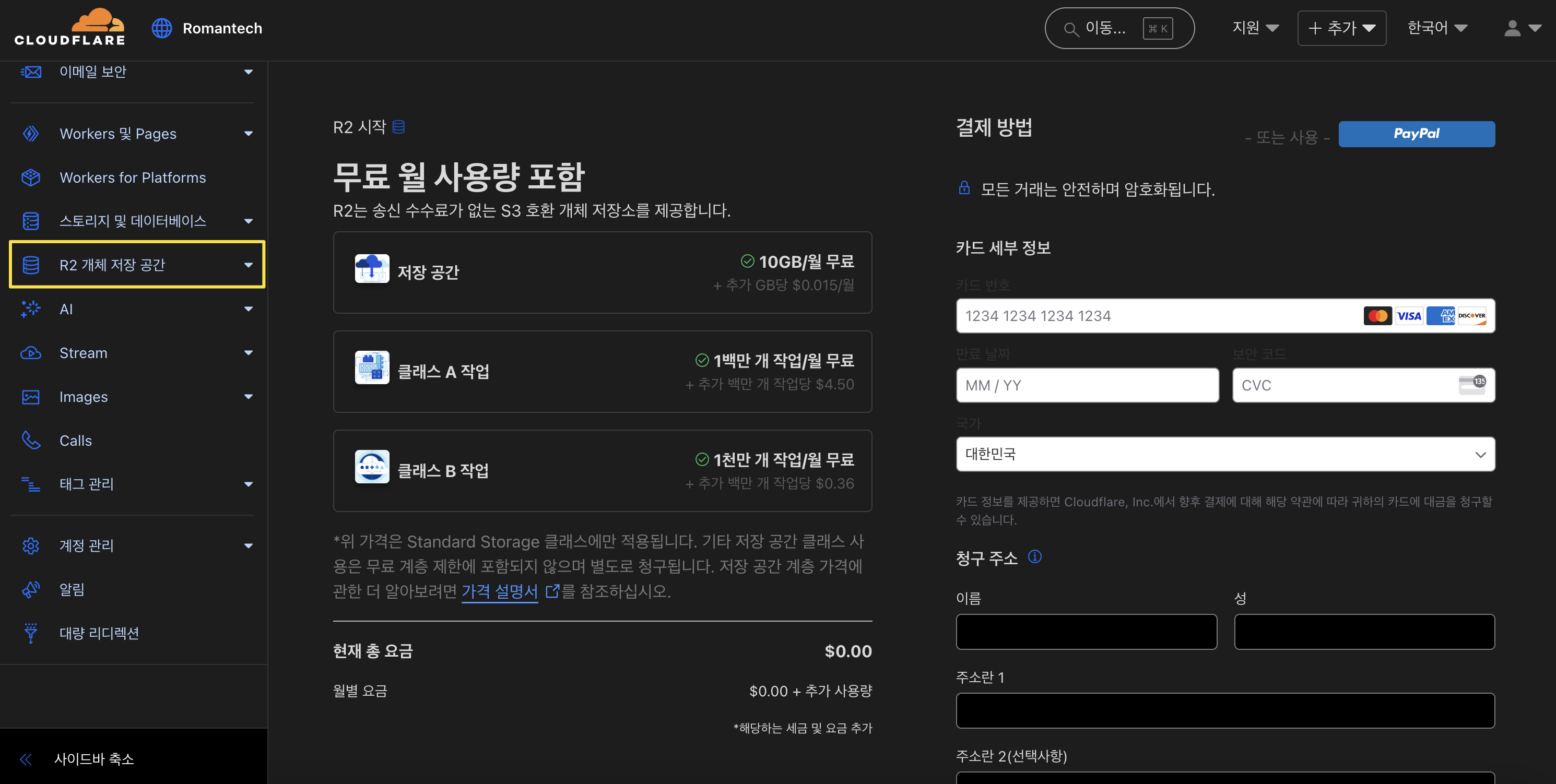
Task: Open the 가격 설명서 pricing link
Action: coord(500,591)
